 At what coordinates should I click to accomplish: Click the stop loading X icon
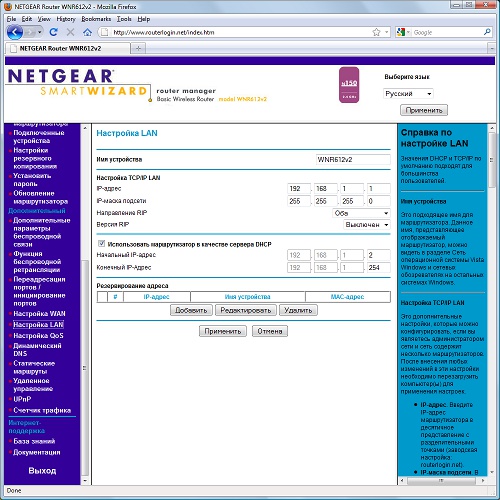coord(70,32)
